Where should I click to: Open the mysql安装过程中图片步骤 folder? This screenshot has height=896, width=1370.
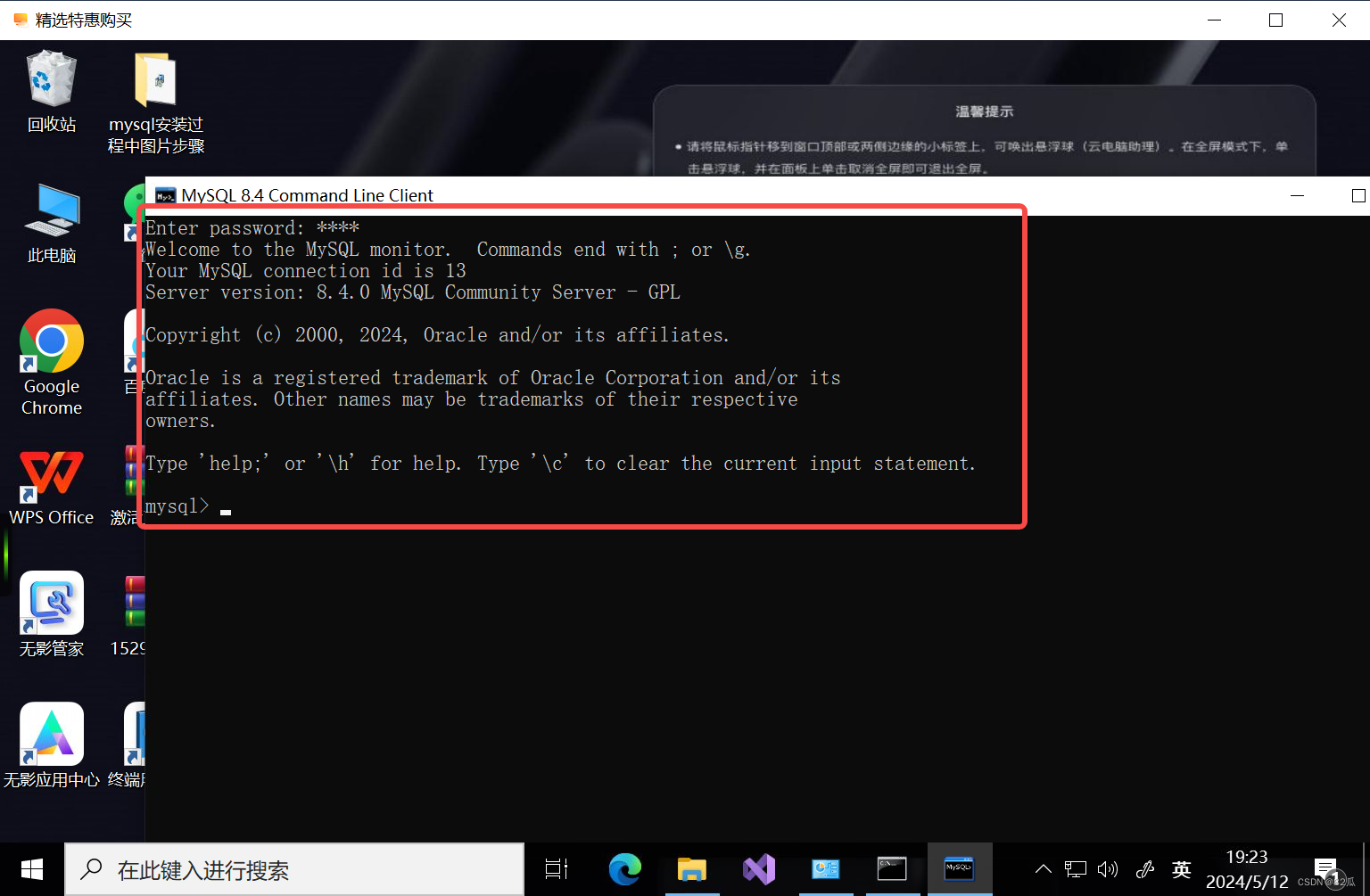point(156,103)
